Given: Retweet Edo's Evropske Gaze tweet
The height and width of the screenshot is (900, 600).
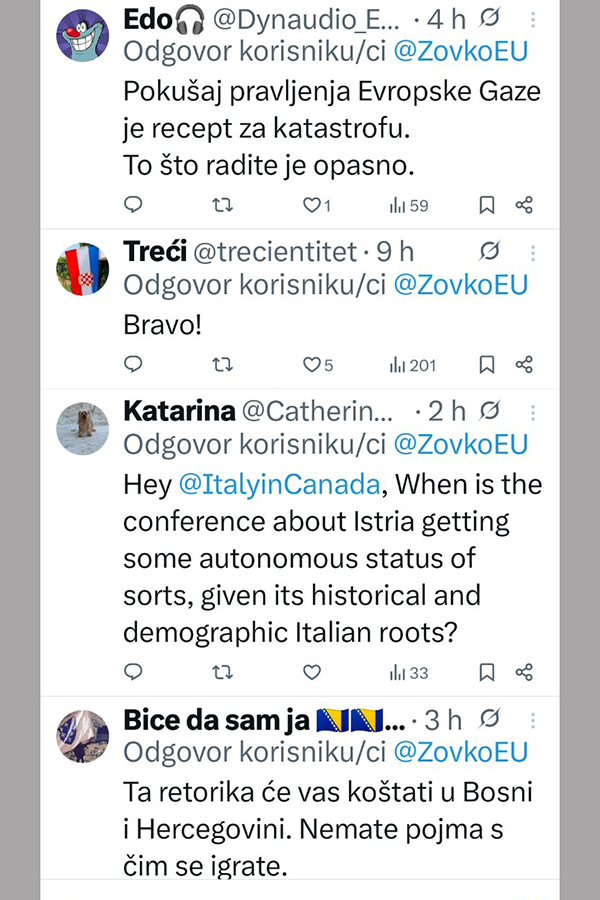Looking at the screenshot, I should coord(225,205).
